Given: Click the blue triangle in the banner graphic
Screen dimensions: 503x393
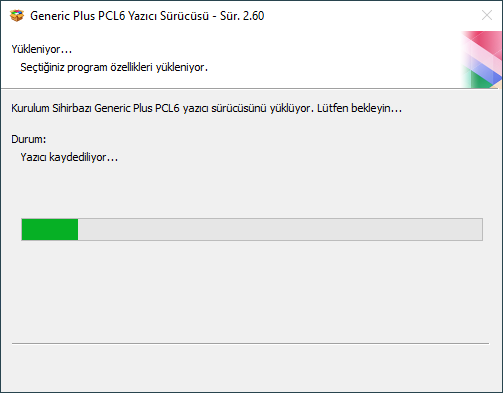Looking at the screenshot, I should click(x=490, y=75).
